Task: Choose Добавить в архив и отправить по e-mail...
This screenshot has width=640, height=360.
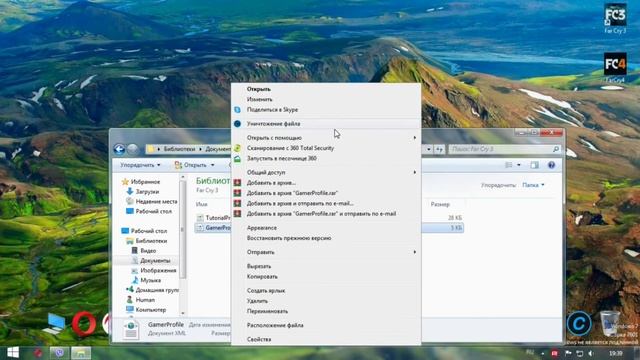Action: 326,203
